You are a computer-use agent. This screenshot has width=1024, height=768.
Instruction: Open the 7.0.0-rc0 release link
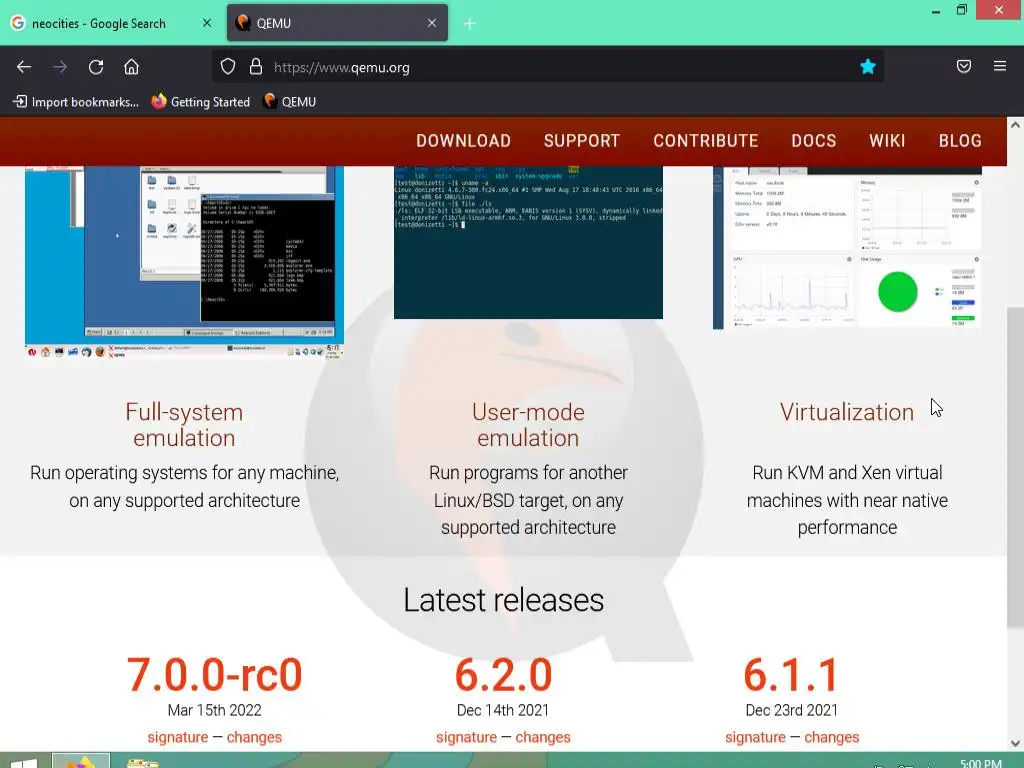pos(214,675)
